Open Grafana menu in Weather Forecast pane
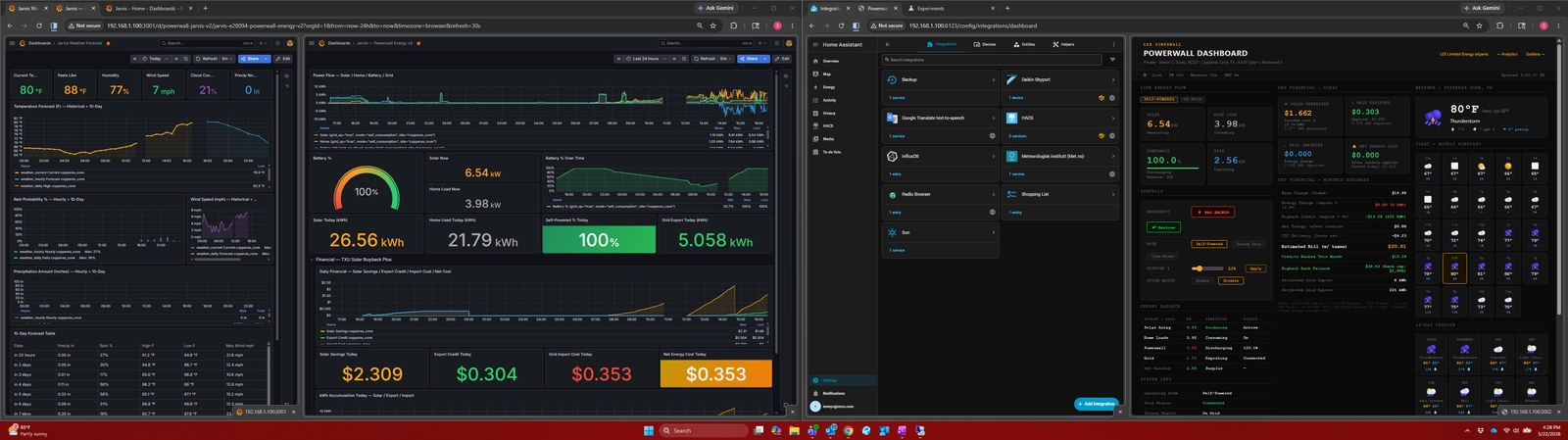This screenshot has height=440, width=1568. tap(12, 43)
